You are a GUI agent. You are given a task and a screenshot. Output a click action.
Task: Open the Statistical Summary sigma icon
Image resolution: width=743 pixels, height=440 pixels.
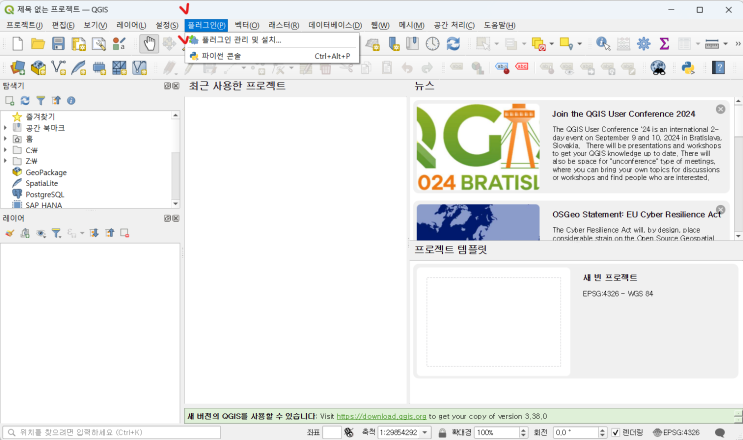664,44
